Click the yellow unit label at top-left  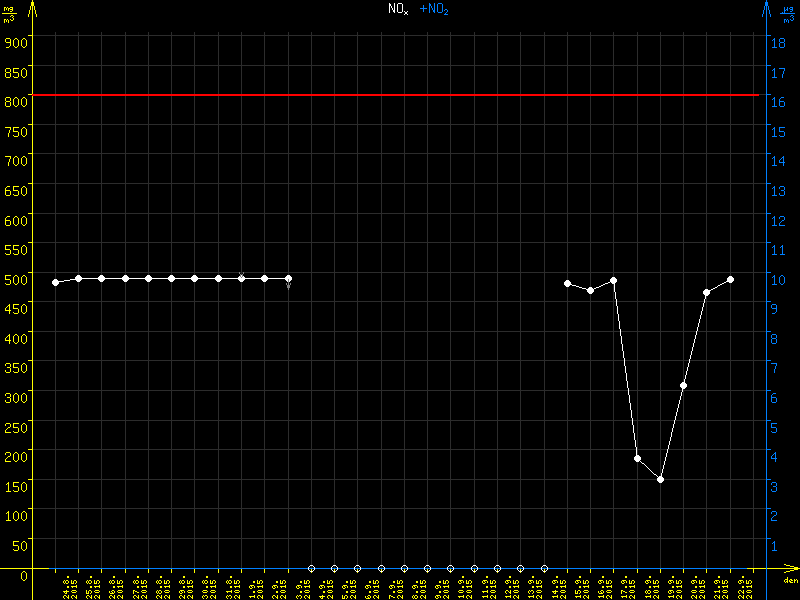(x=8, y=14)
